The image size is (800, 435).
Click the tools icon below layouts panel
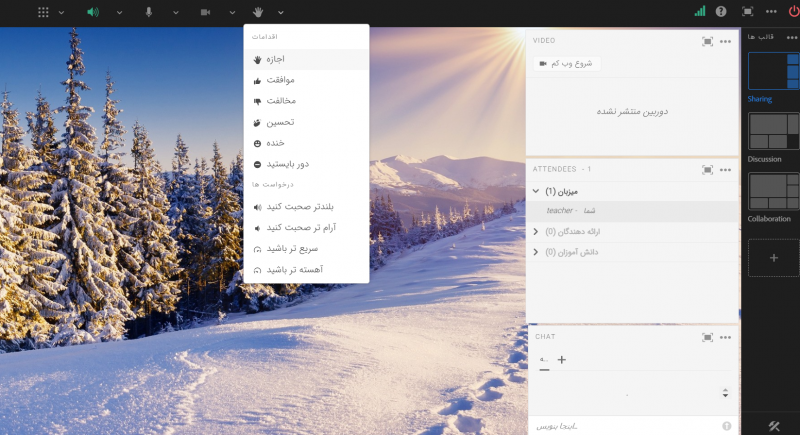(x=773, y=426)
